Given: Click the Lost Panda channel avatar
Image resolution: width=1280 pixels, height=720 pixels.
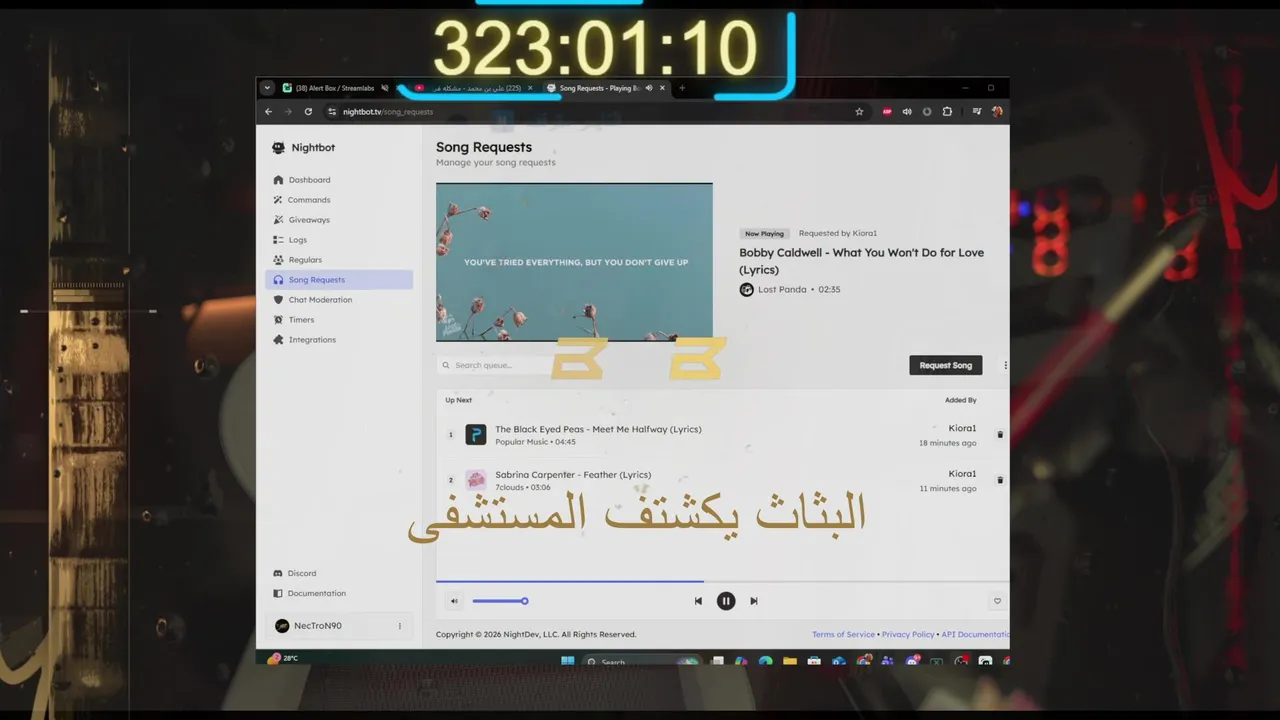Looking at the screenshot, I should (x=746, y=290).
